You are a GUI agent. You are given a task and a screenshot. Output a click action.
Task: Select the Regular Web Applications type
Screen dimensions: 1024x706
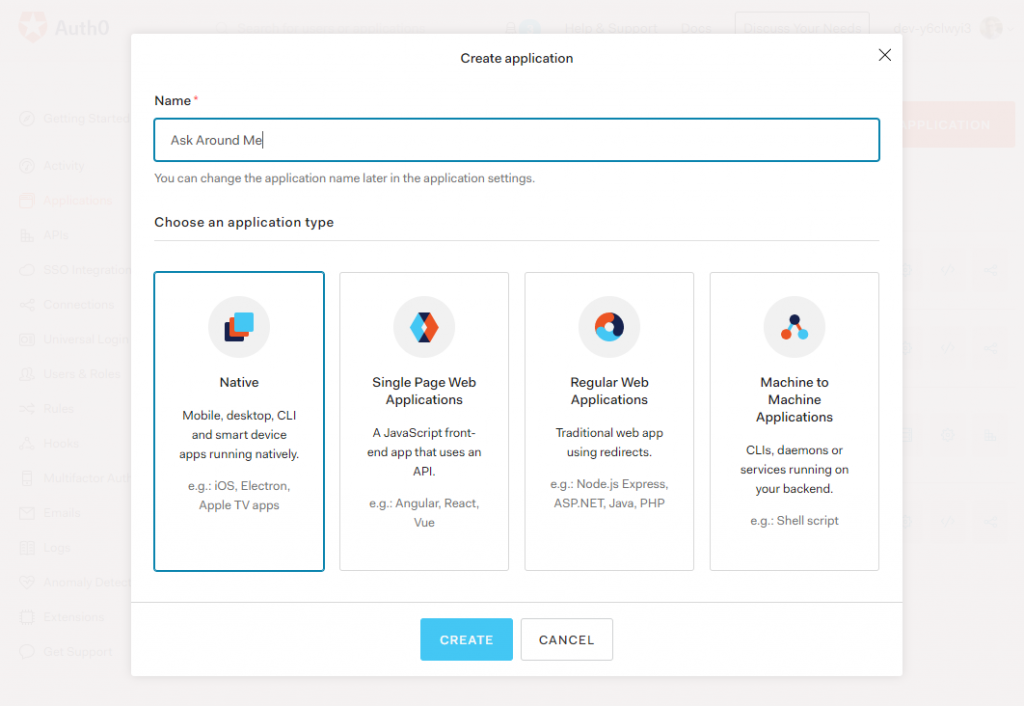[609, 420]
